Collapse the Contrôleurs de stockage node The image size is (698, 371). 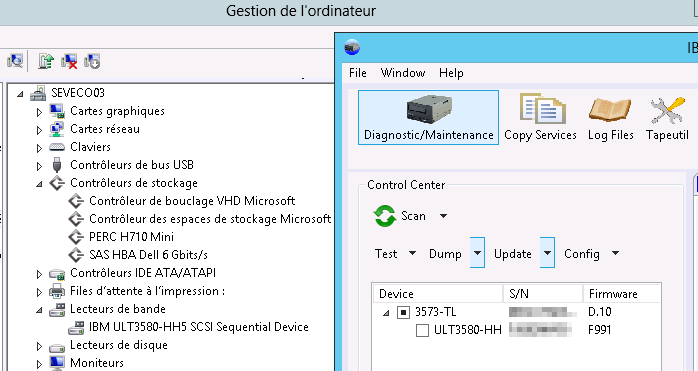click(39, 184)
